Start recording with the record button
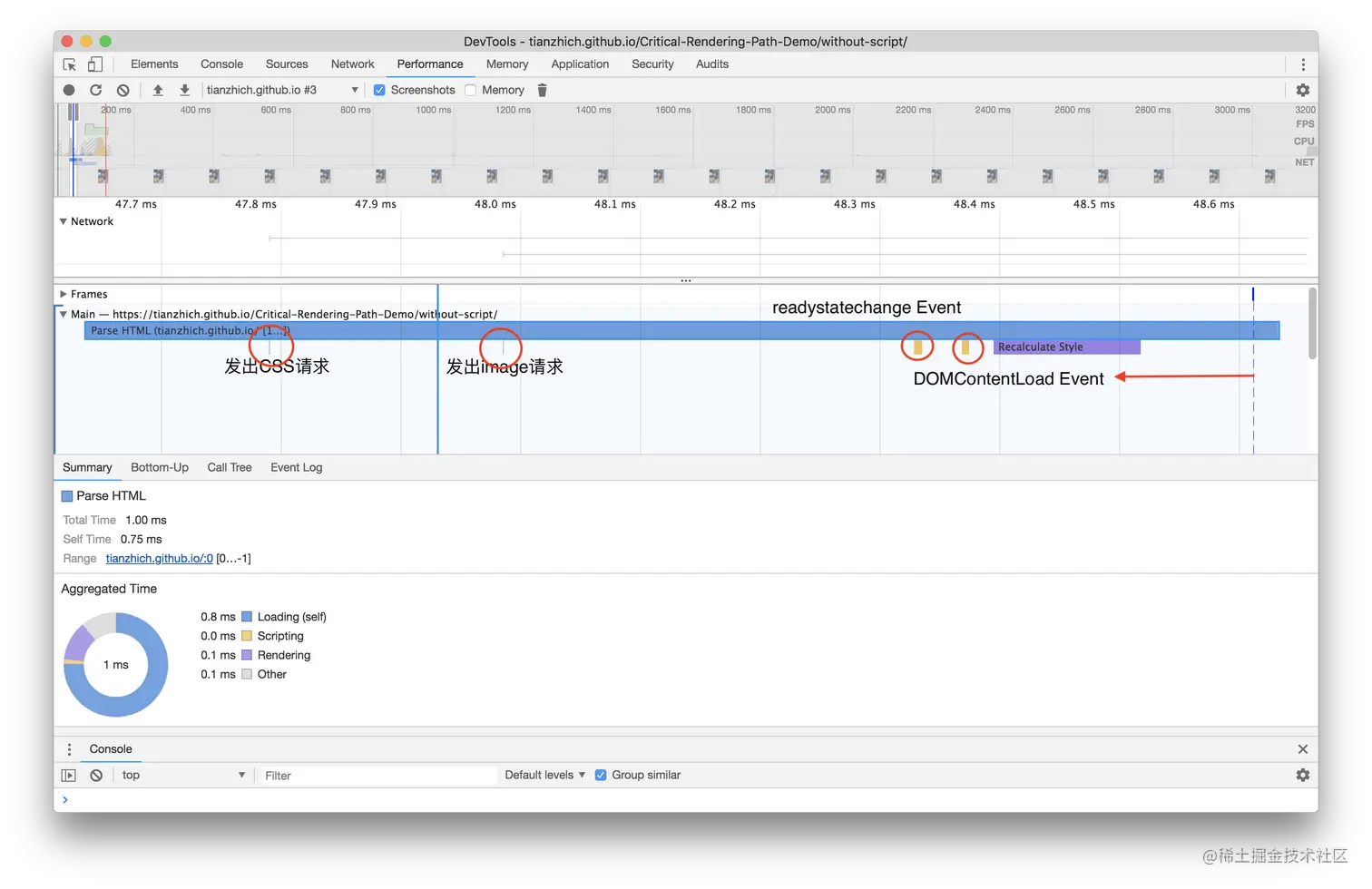The image size is (1372, 889). 69,90
